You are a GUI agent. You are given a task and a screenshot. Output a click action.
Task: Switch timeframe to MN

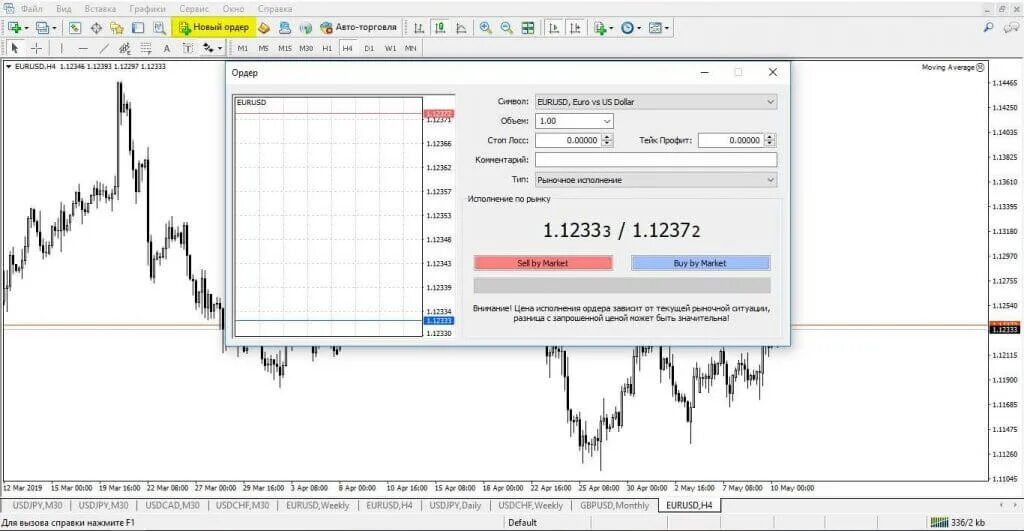[x=410, y=48]
